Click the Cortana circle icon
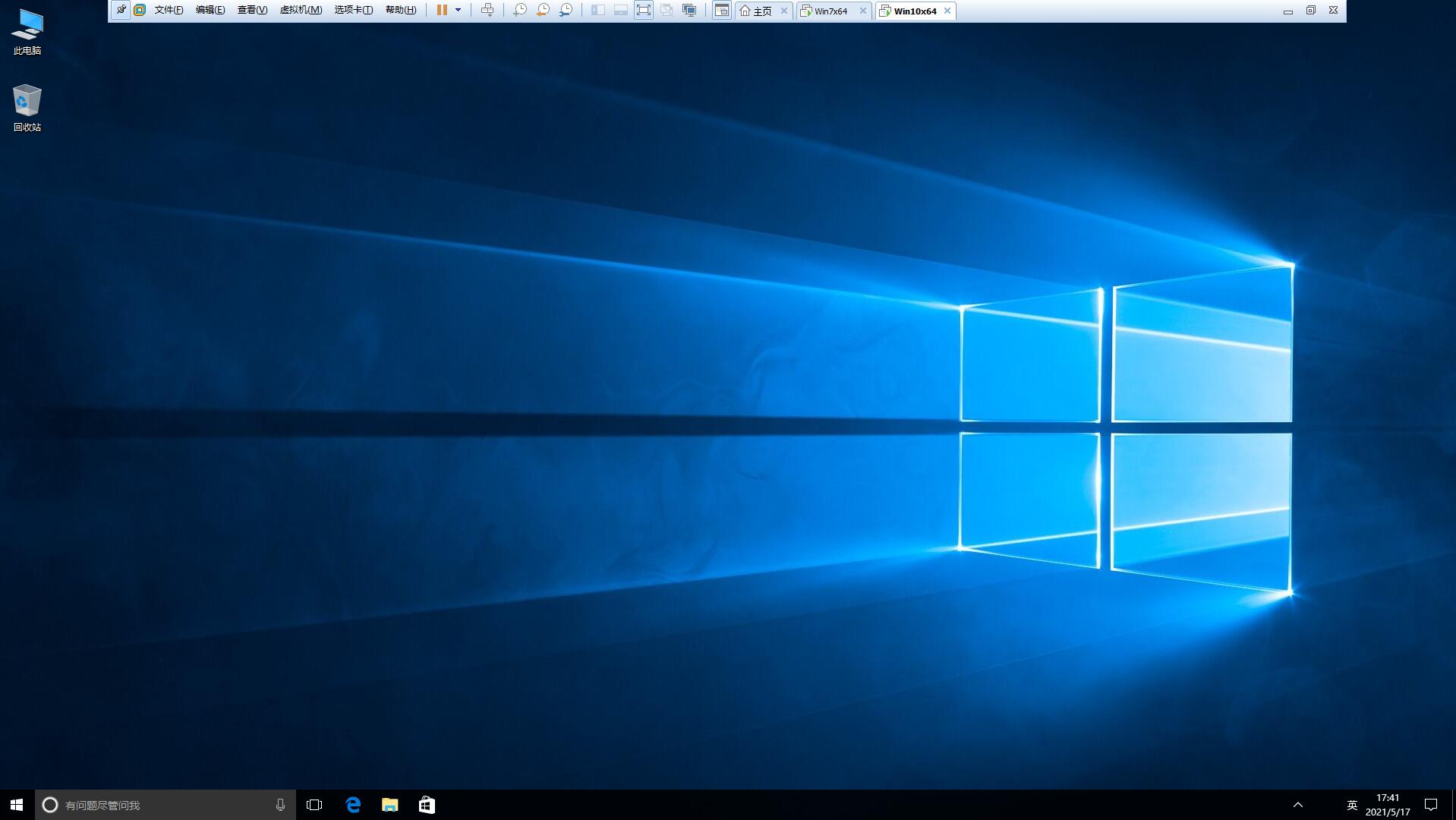1456x820 pixels. coord(50,805)
